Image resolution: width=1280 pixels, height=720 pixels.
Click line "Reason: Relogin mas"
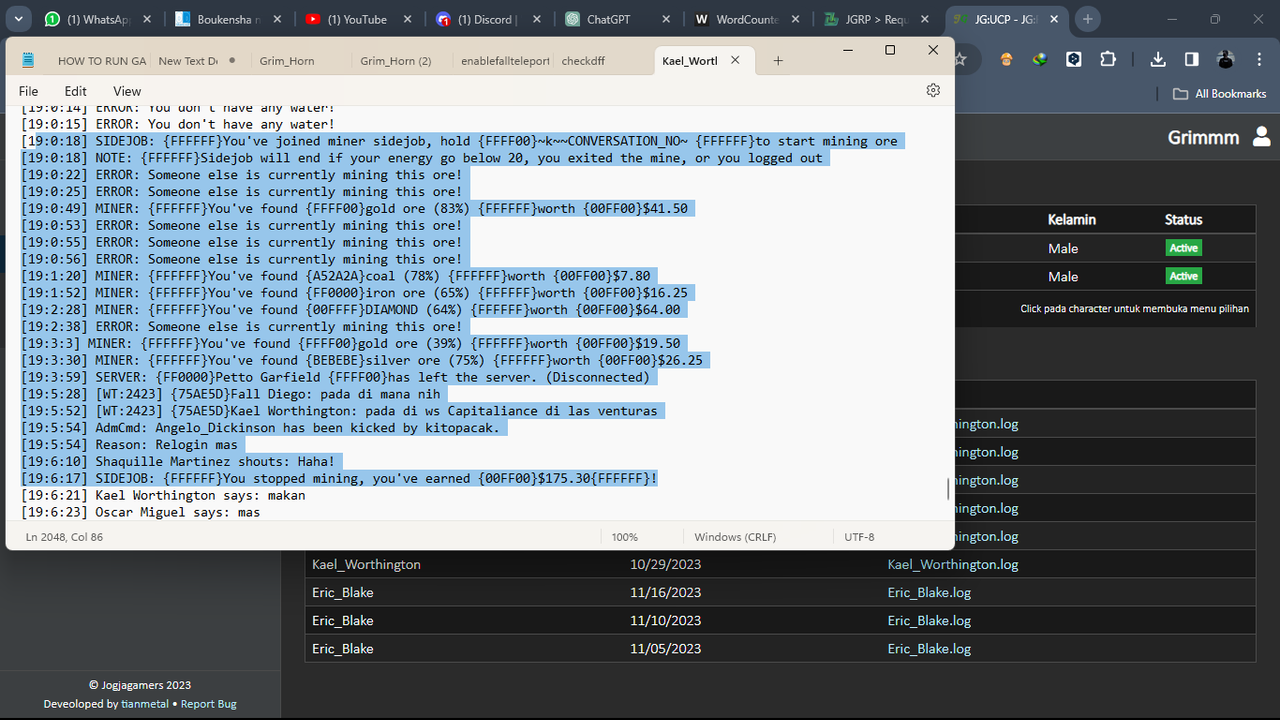point(129,444)
